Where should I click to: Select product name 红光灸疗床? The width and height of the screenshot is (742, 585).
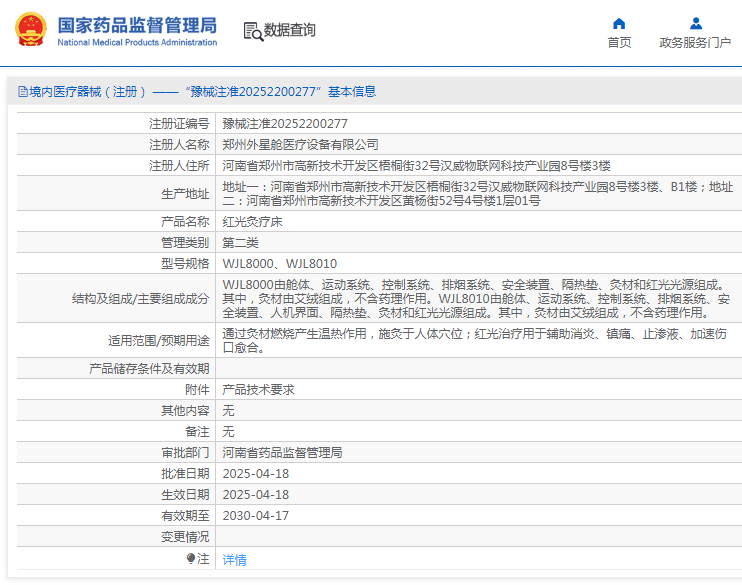click(252, 222)
